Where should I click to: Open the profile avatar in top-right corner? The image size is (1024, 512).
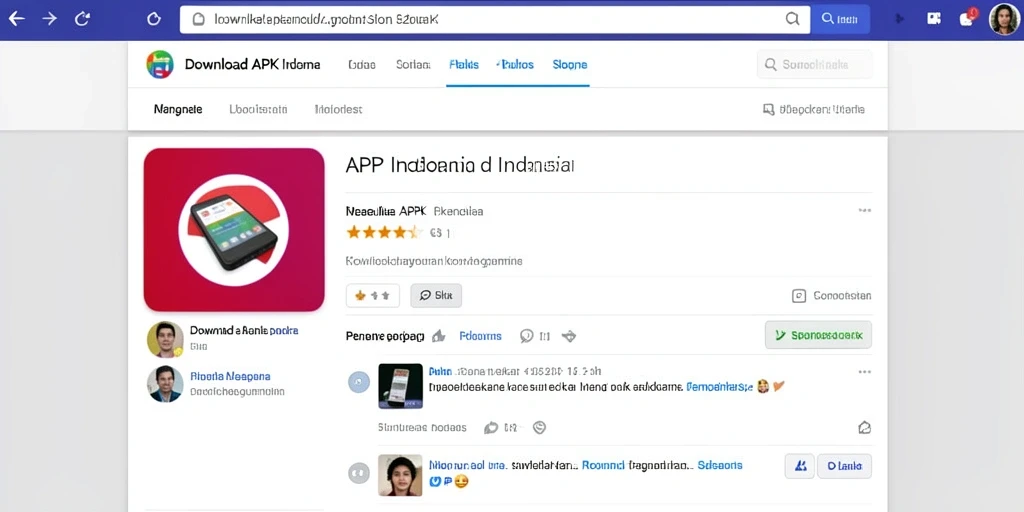click(1004, 19)
